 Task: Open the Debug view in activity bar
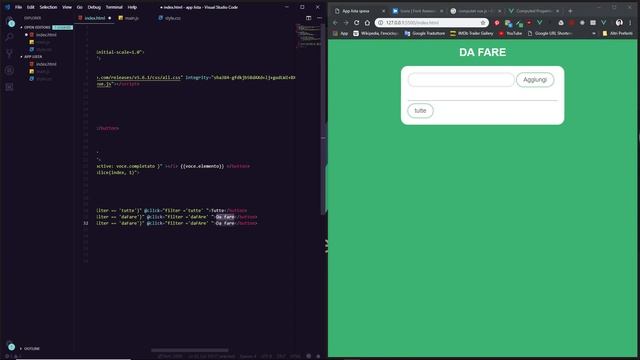pyautogui.click(x=9, y=70)
